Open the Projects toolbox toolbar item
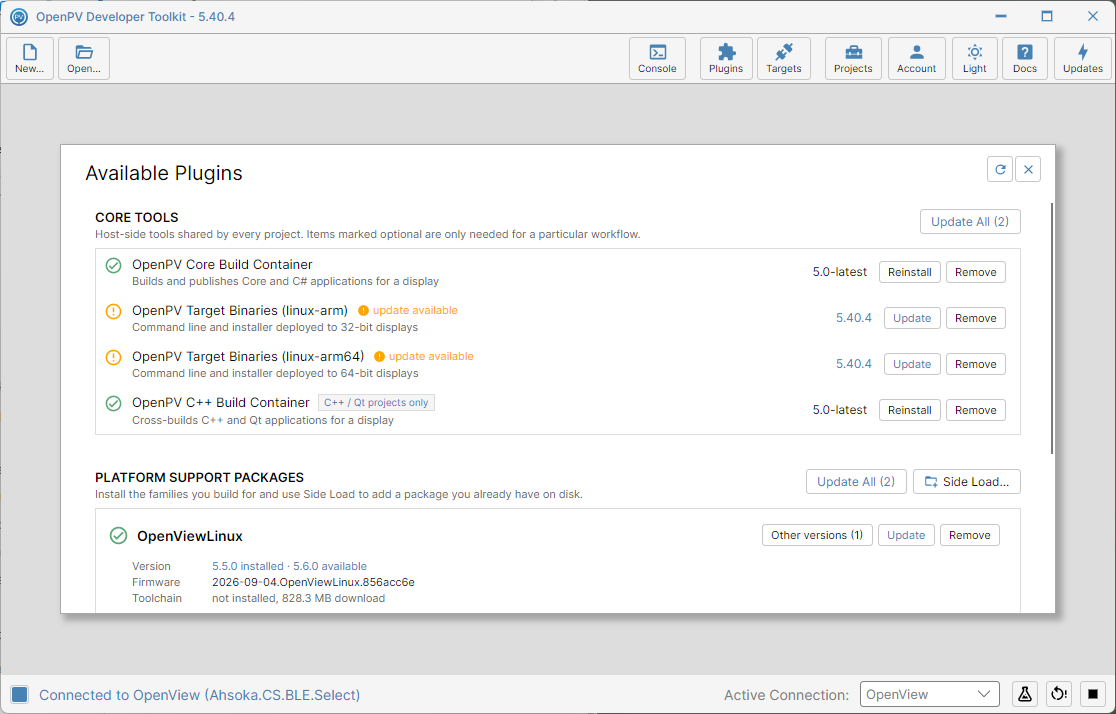 click(x=853, y=58)
